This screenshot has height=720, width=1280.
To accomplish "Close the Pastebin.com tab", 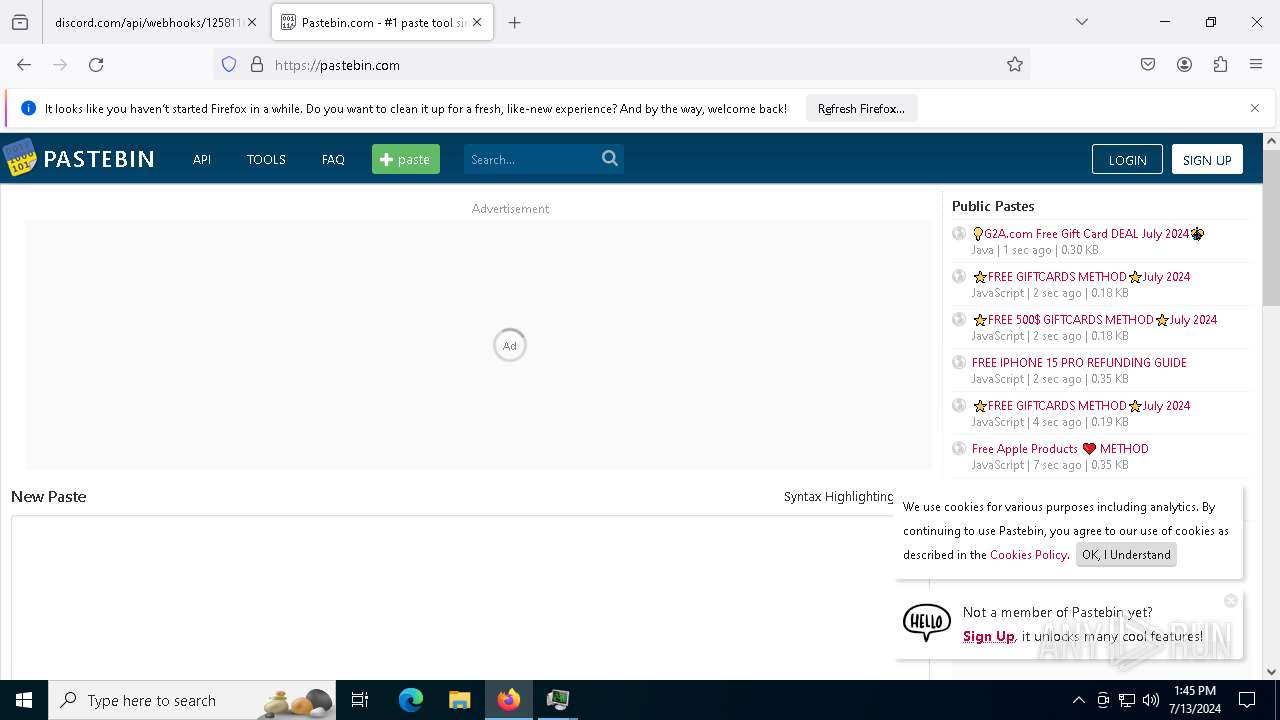I will 477,22.
